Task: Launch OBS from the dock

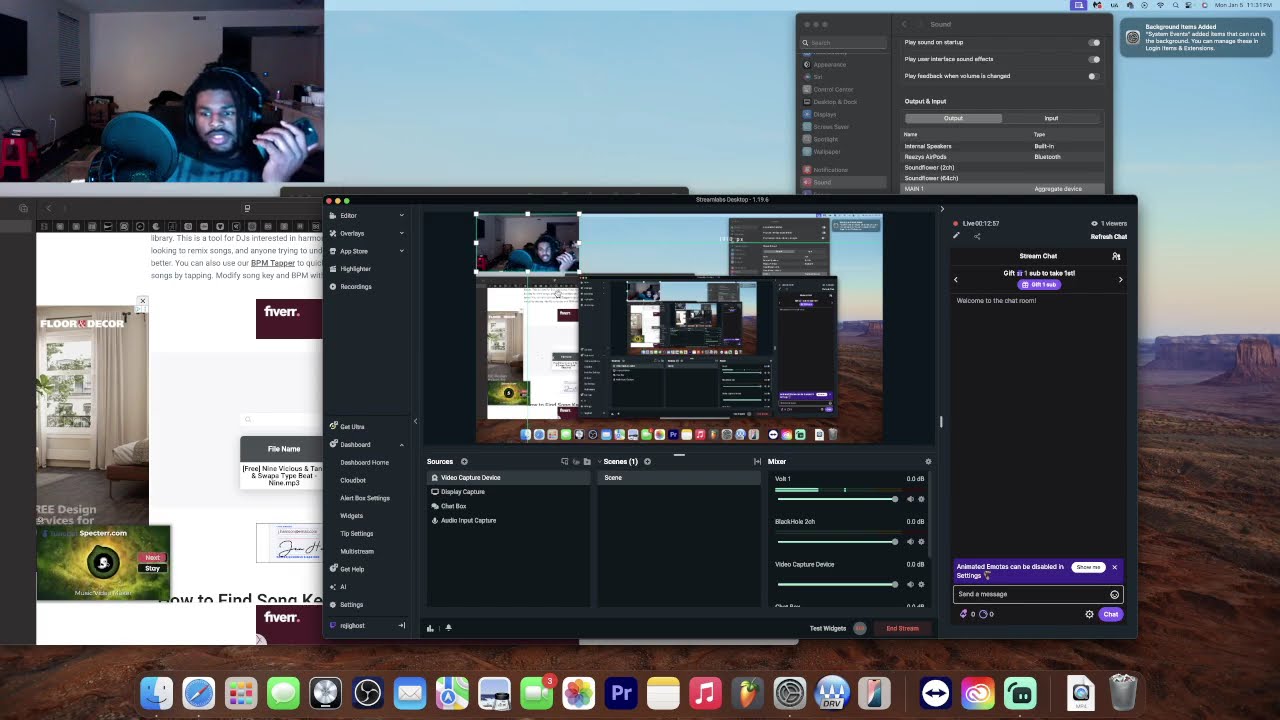Action: 367,693
